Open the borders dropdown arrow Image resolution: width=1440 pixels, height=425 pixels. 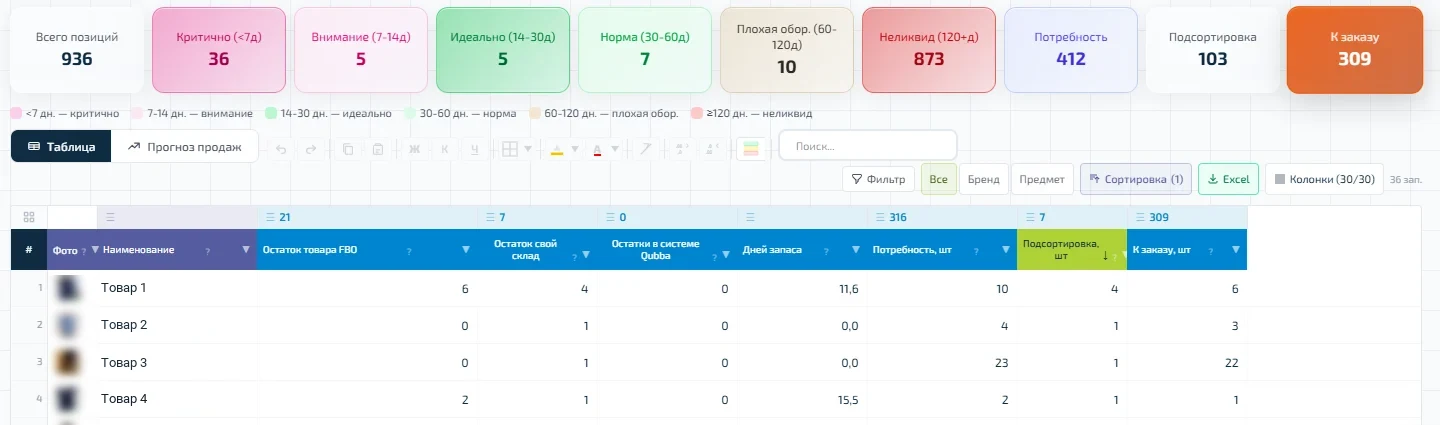pos(528,149)
